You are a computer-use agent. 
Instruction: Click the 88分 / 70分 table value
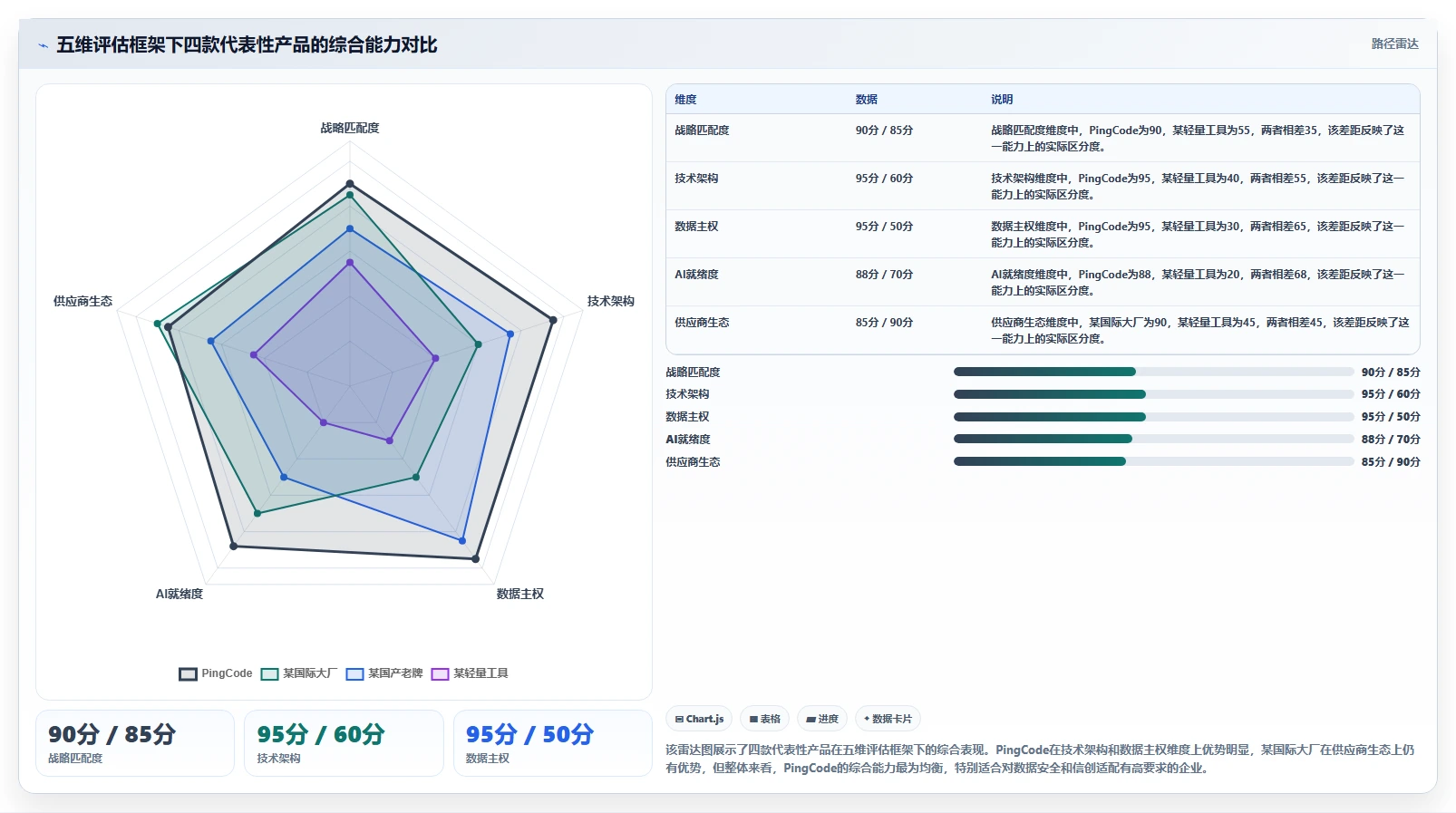tap(884, 275)
